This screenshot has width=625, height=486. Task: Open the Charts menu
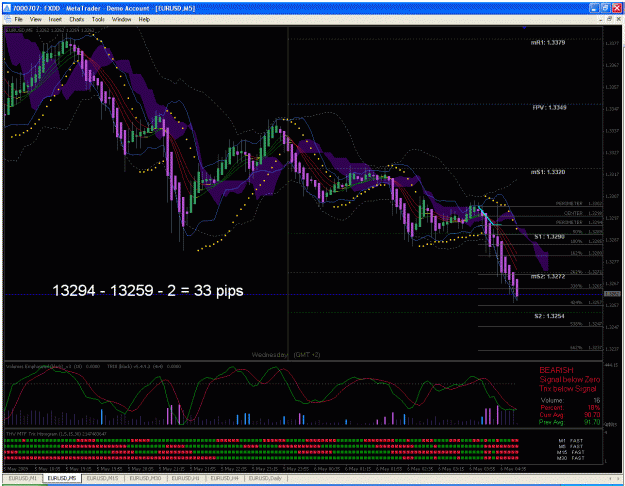pos(77,19)
